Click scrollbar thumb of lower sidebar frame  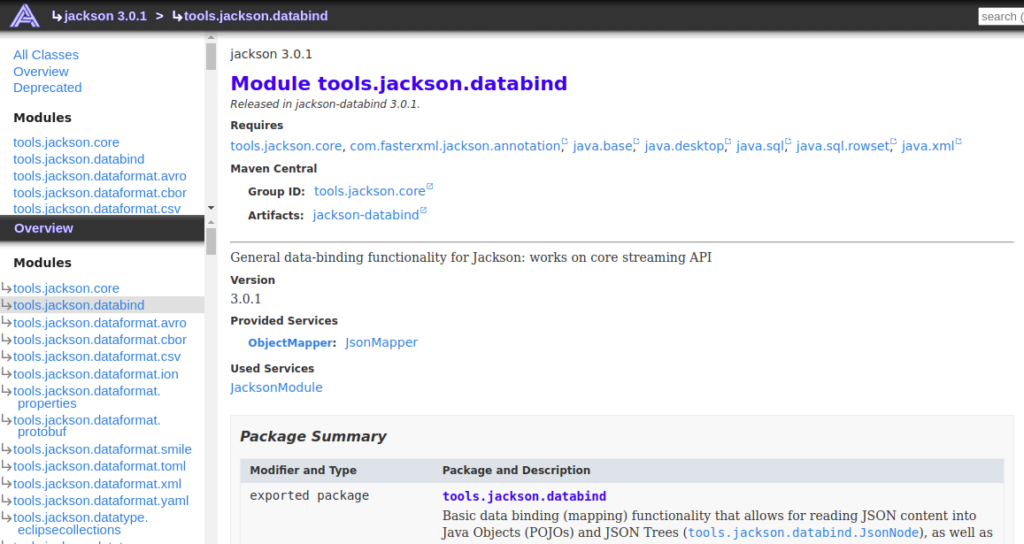211,242
